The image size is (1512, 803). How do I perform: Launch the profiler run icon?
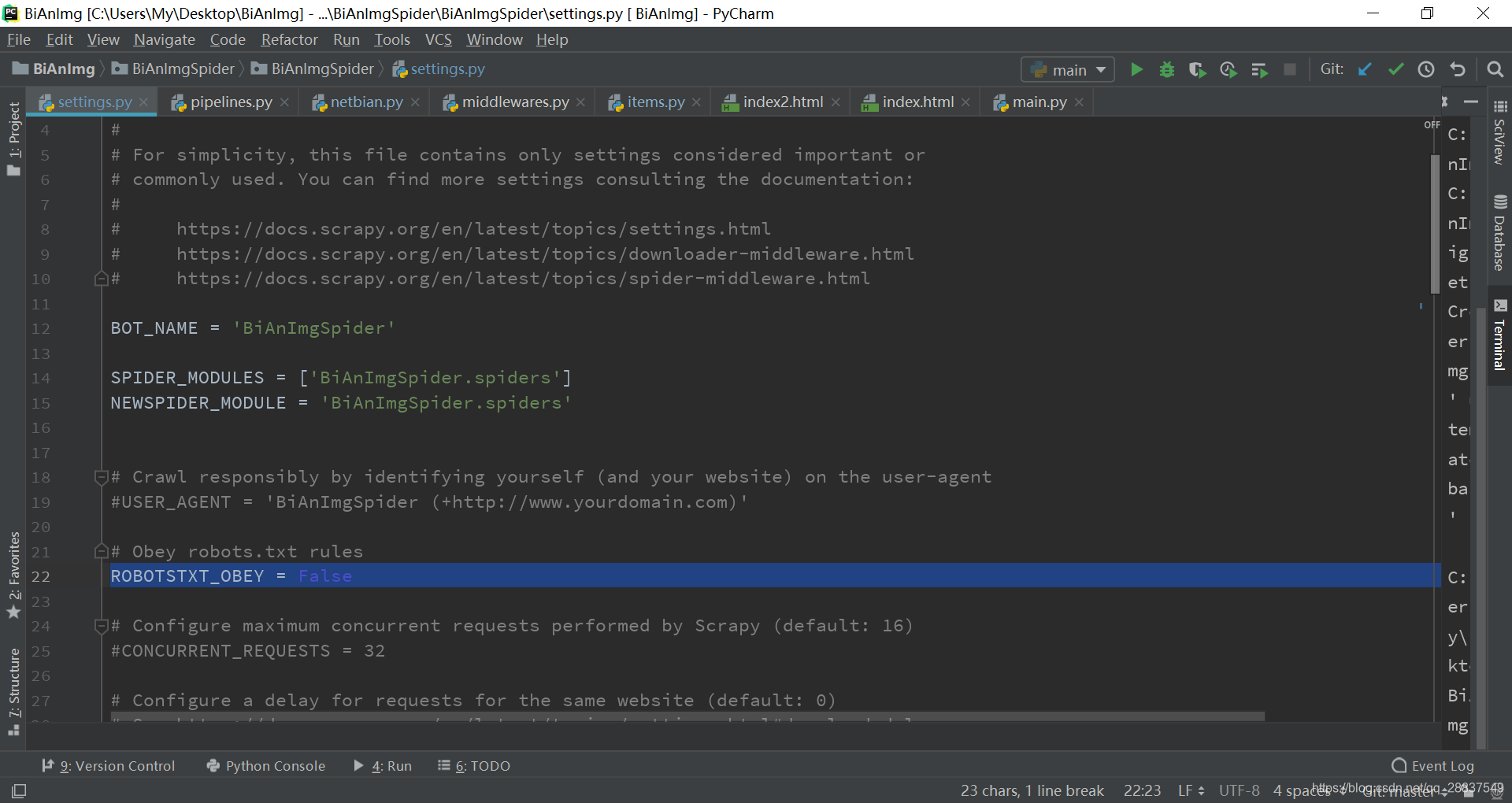(1228, 70)
